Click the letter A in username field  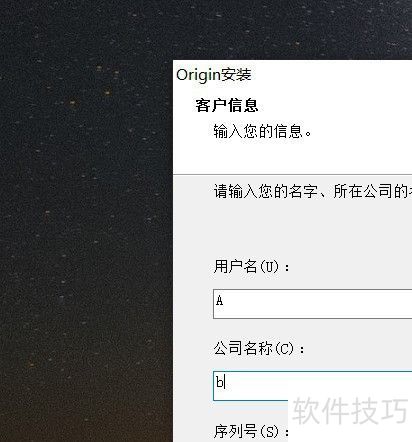(219, 301)
